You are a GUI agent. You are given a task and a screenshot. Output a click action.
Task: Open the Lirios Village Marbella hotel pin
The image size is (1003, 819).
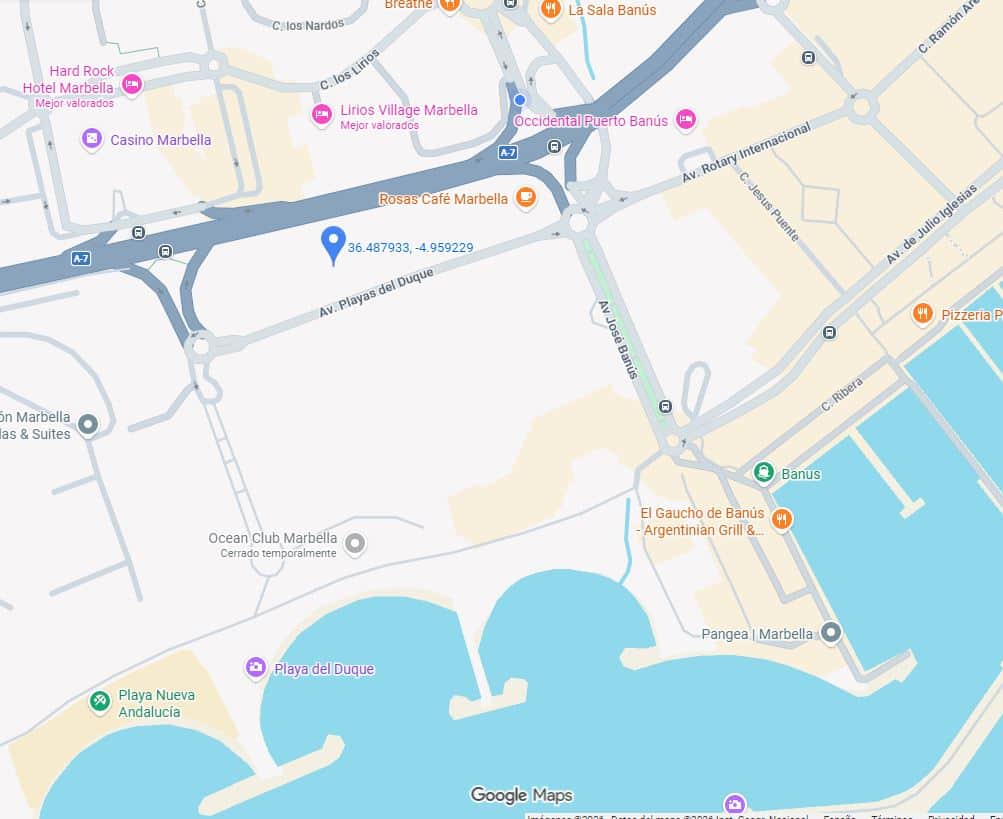tap(322, 115)
